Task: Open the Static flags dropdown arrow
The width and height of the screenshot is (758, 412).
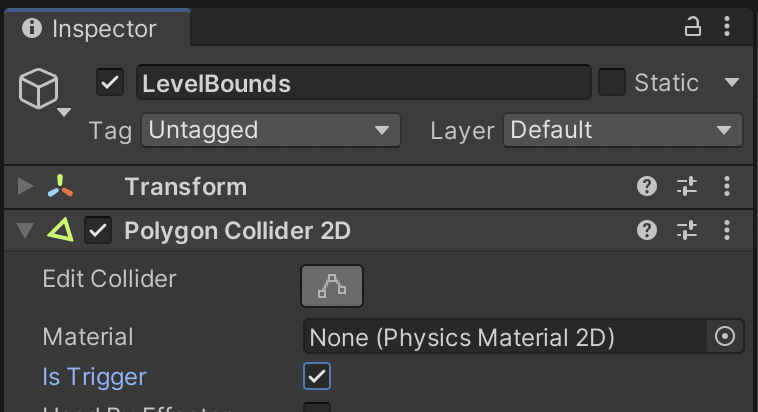Action: coord(731,82)
